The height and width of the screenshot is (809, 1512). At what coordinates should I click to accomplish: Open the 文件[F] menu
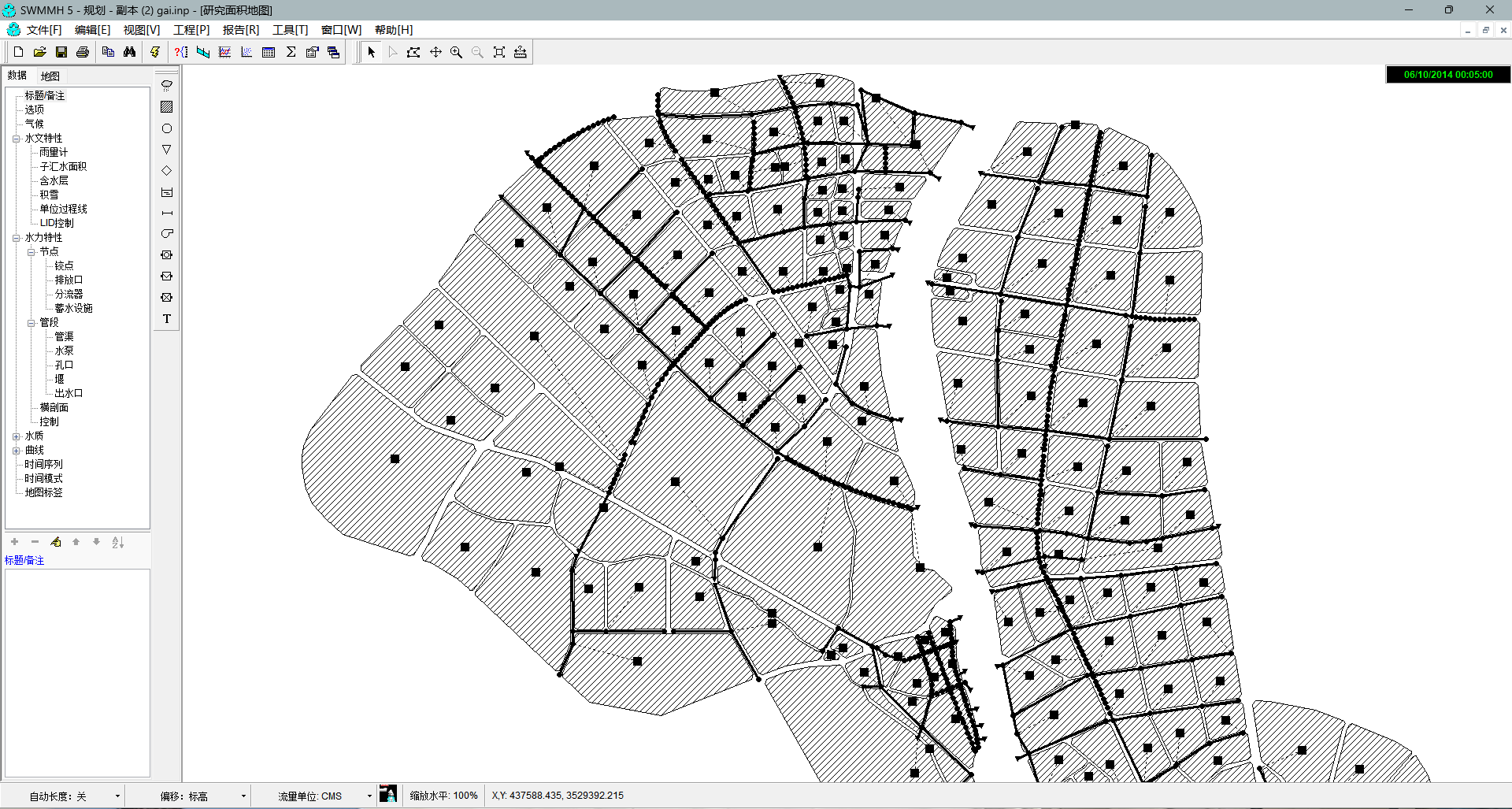pyautogui.click(x=44, y=30)
